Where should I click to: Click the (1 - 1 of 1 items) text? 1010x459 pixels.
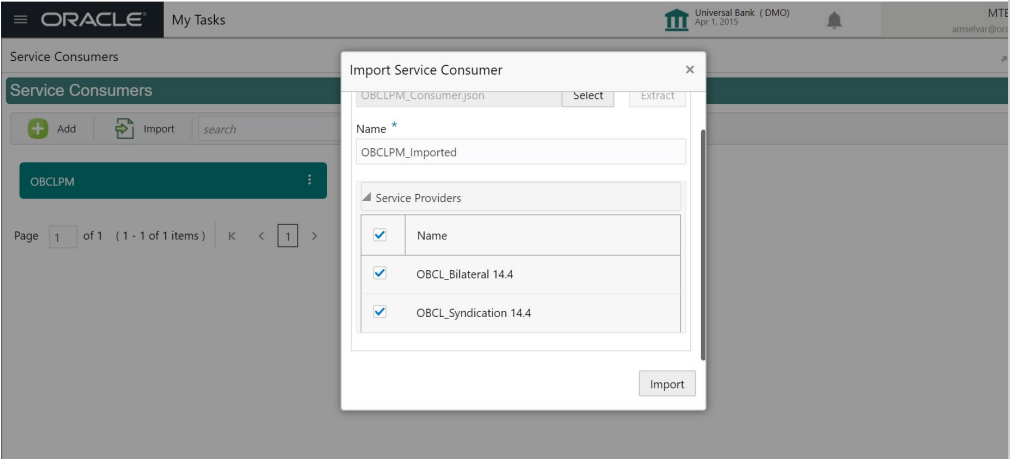[160, 236]
